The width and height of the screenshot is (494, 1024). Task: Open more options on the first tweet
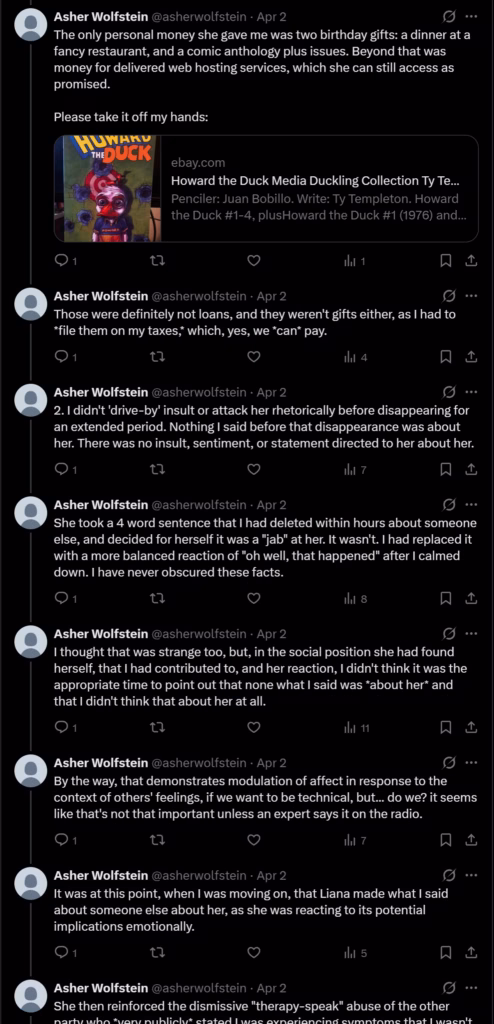[x=470, y=16]
